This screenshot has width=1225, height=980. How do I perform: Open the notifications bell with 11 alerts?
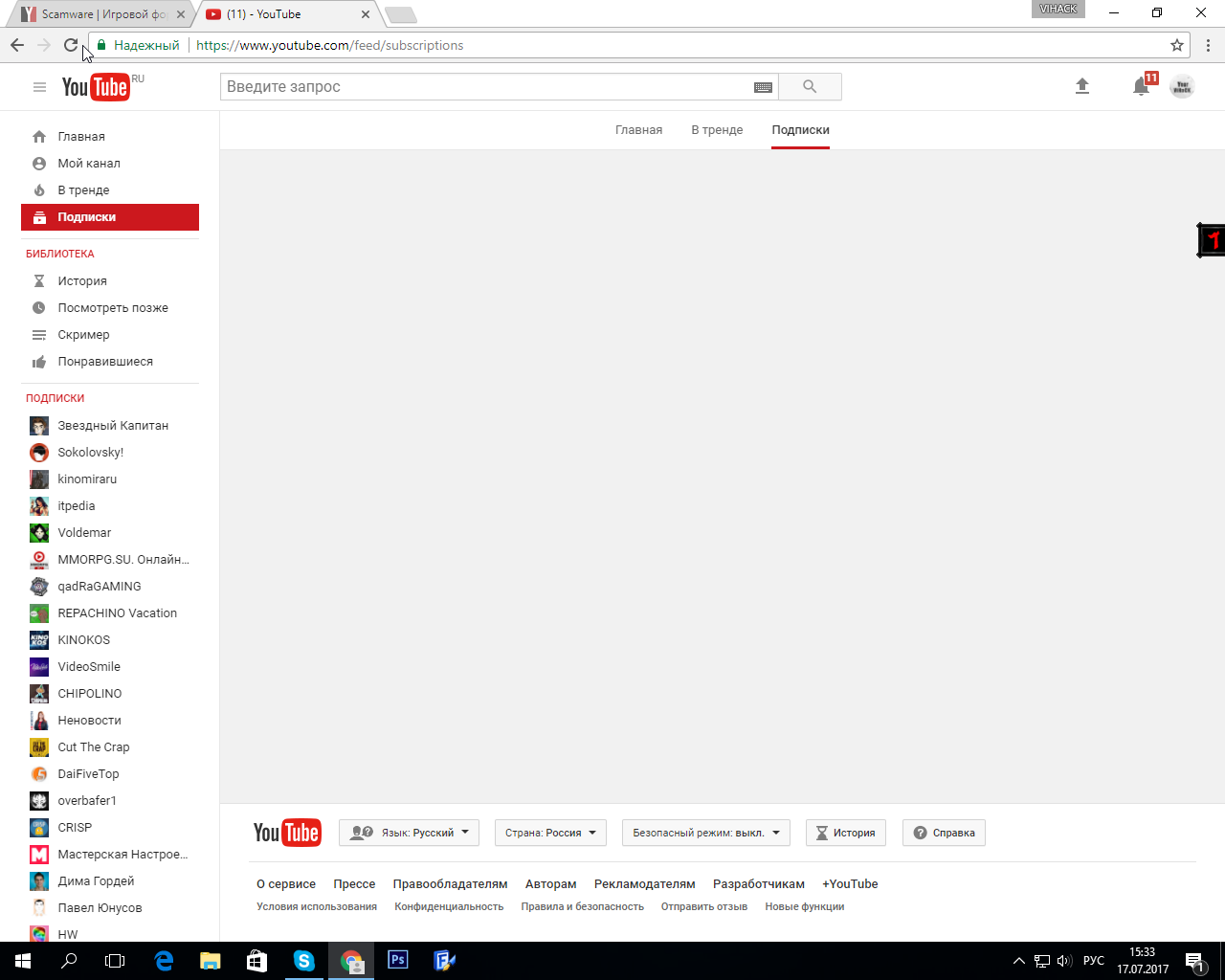pos(1141,86)
